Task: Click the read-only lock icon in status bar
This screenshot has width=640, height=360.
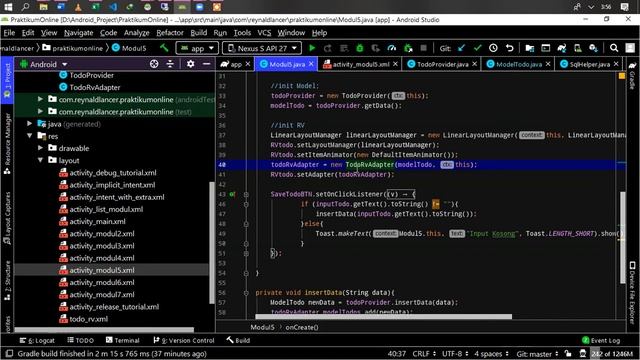Action: (568, 353)
